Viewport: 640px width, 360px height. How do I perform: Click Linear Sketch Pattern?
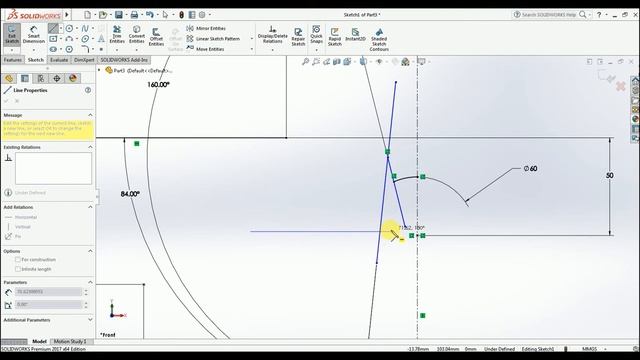[213, 39]
